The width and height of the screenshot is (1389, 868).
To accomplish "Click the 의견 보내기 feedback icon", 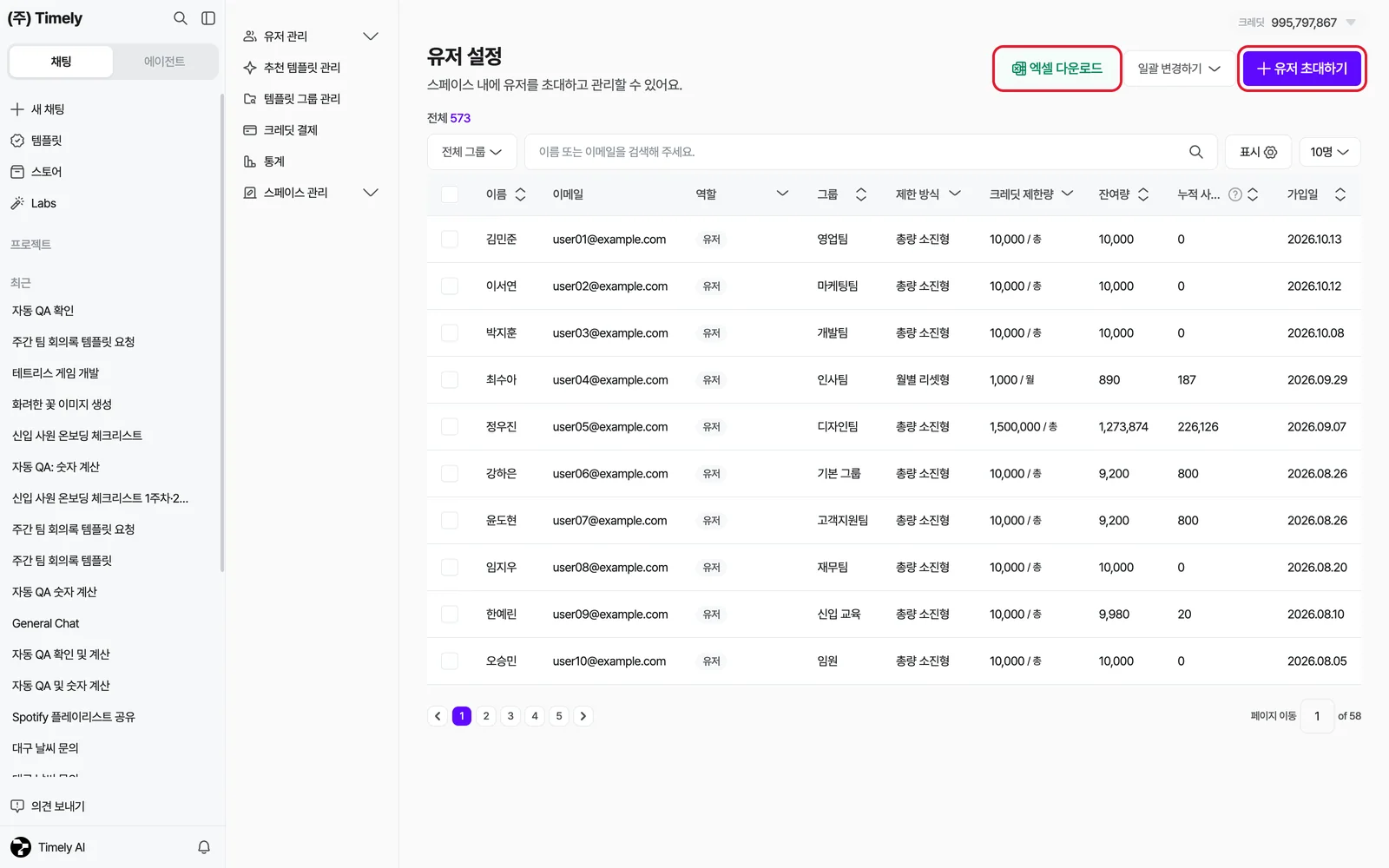I will tap(17, 806).
